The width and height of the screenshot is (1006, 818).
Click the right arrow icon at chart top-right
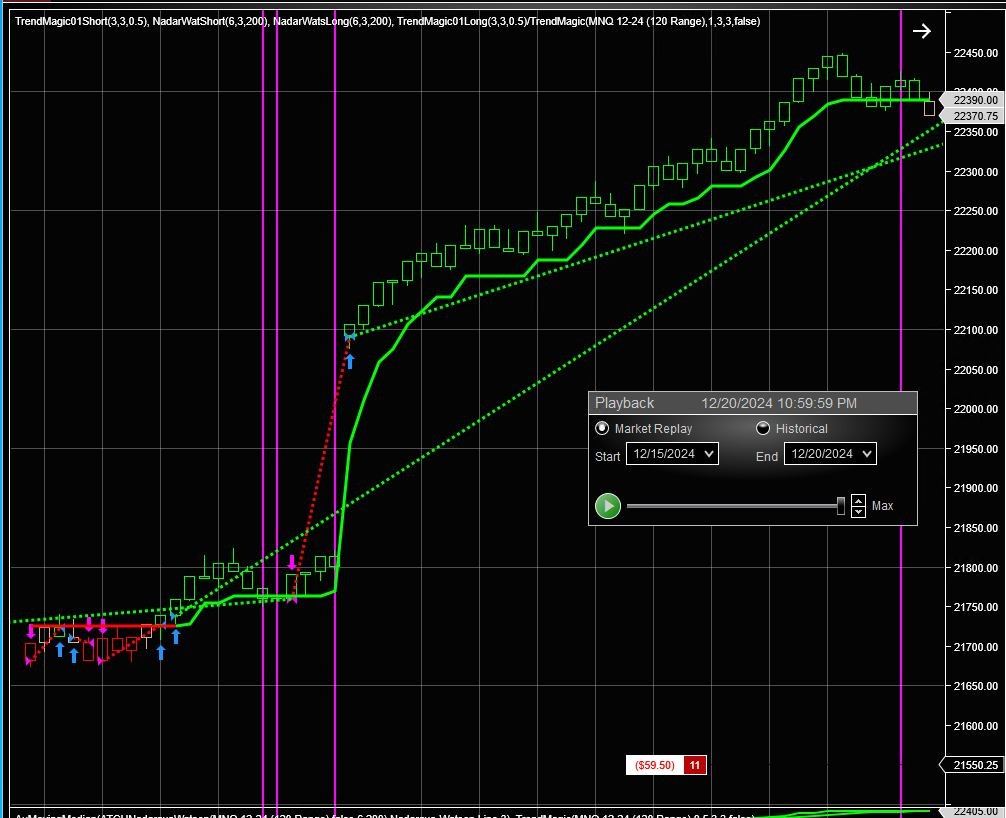coord(921,31)
